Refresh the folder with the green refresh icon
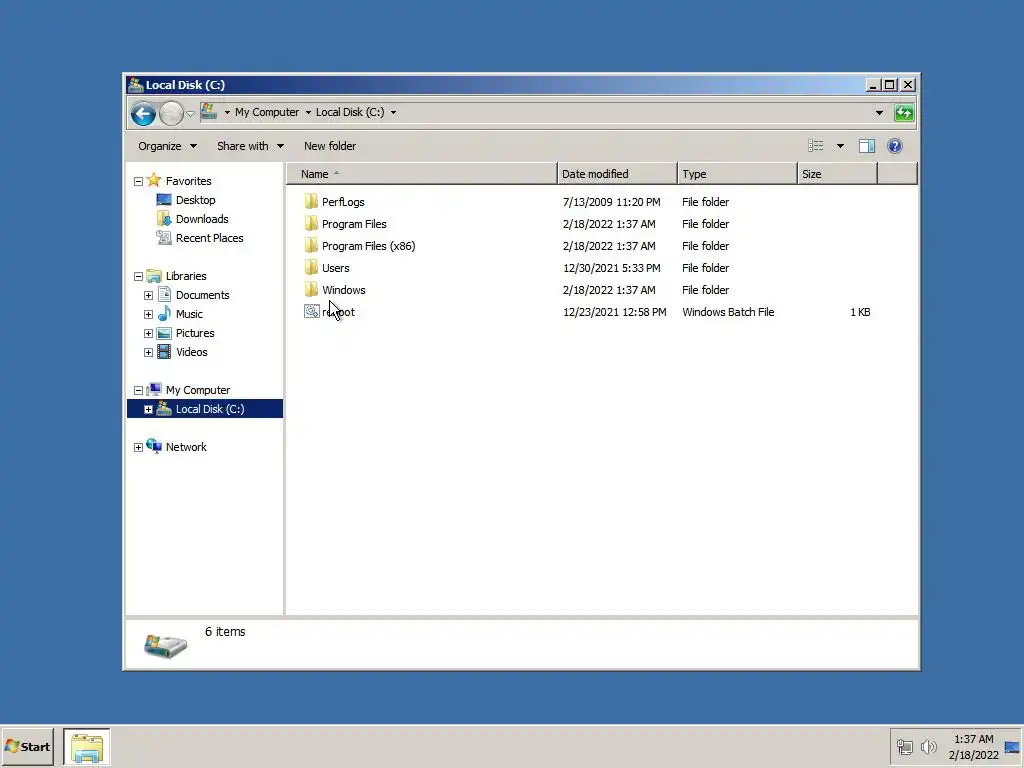1024x768 pixels. (904, 112)
